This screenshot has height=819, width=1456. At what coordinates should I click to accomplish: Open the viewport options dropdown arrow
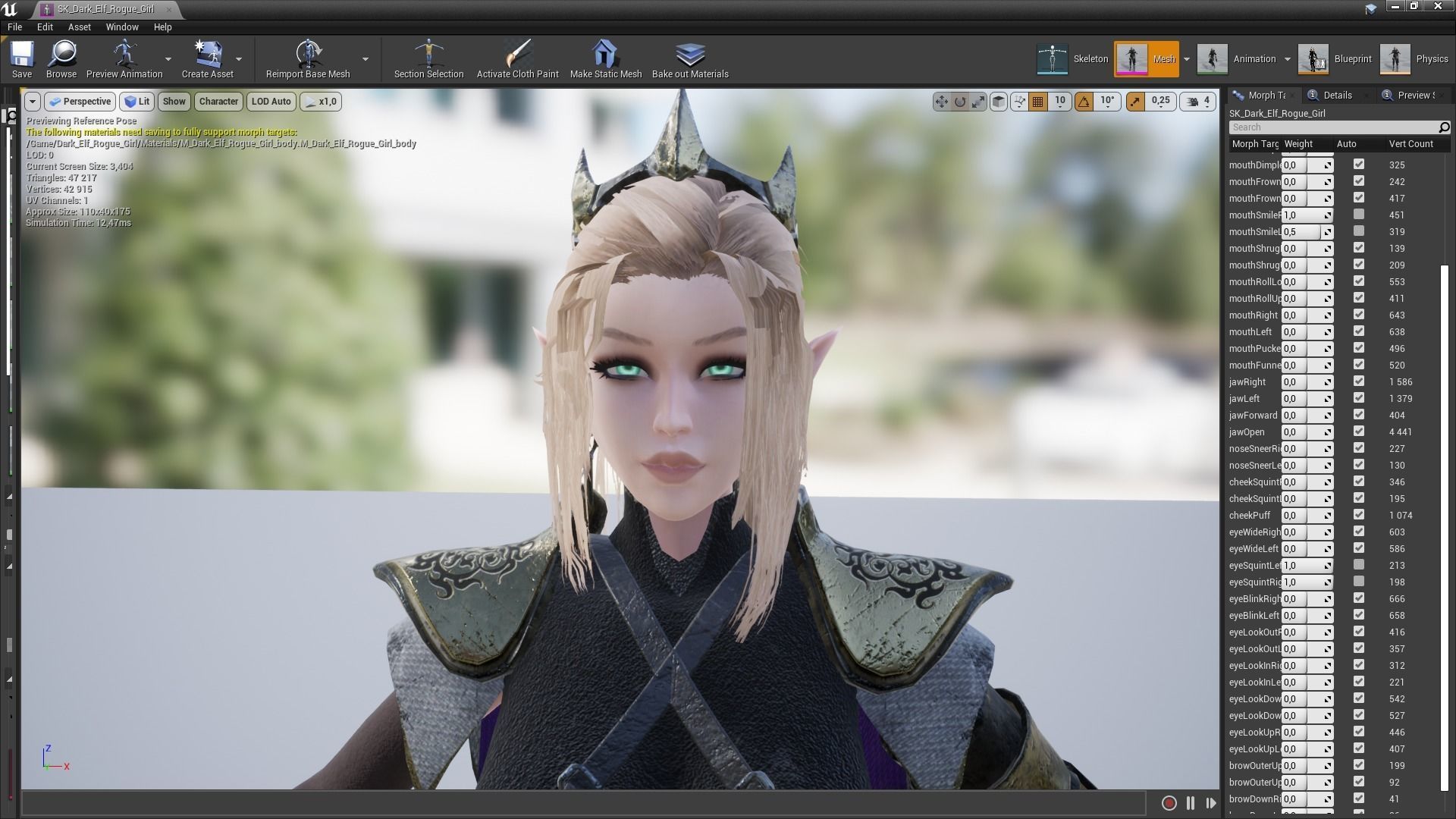tap(32, 101)
